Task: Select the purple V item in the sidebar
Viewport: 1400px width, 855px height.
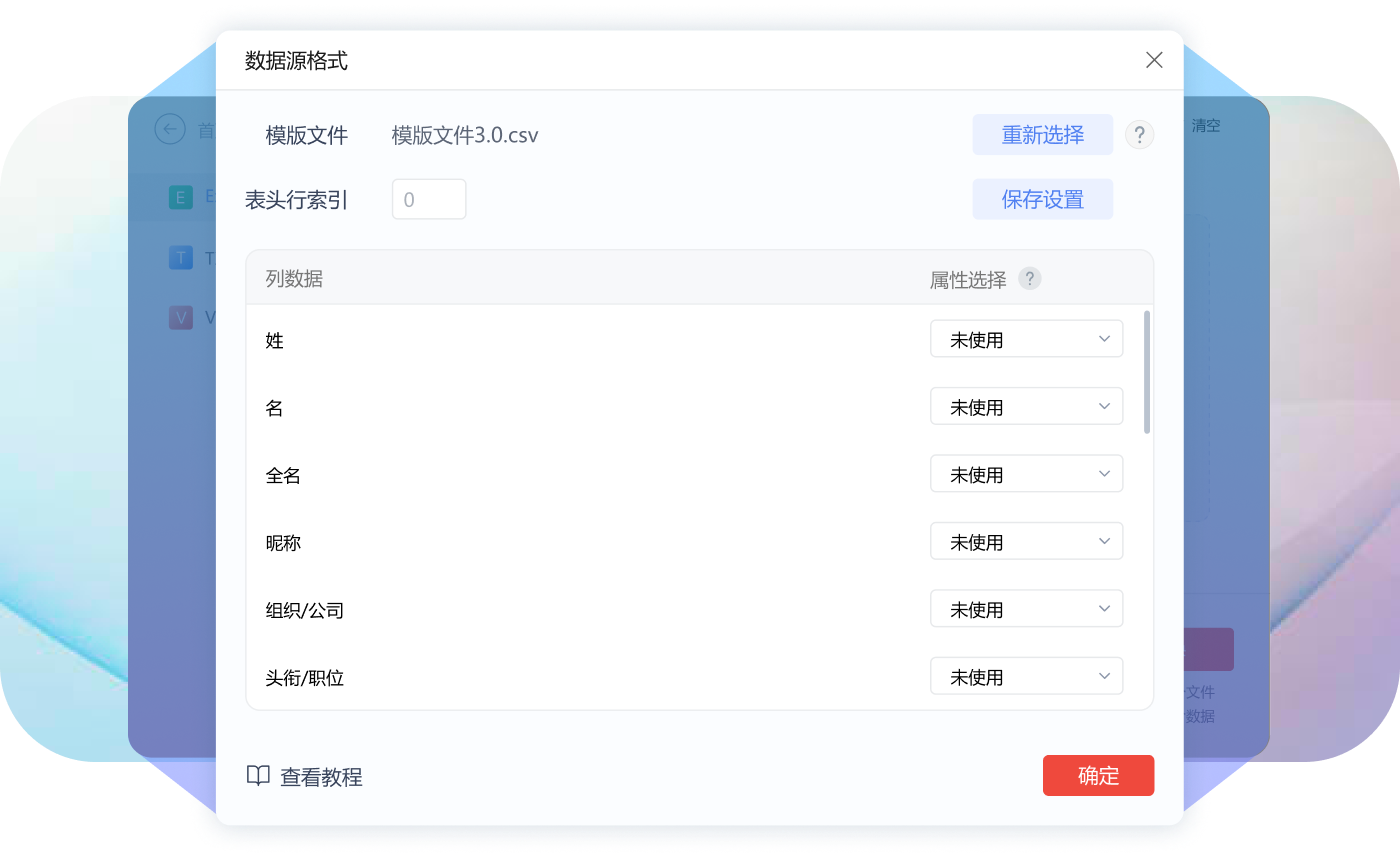Action: 180,317
